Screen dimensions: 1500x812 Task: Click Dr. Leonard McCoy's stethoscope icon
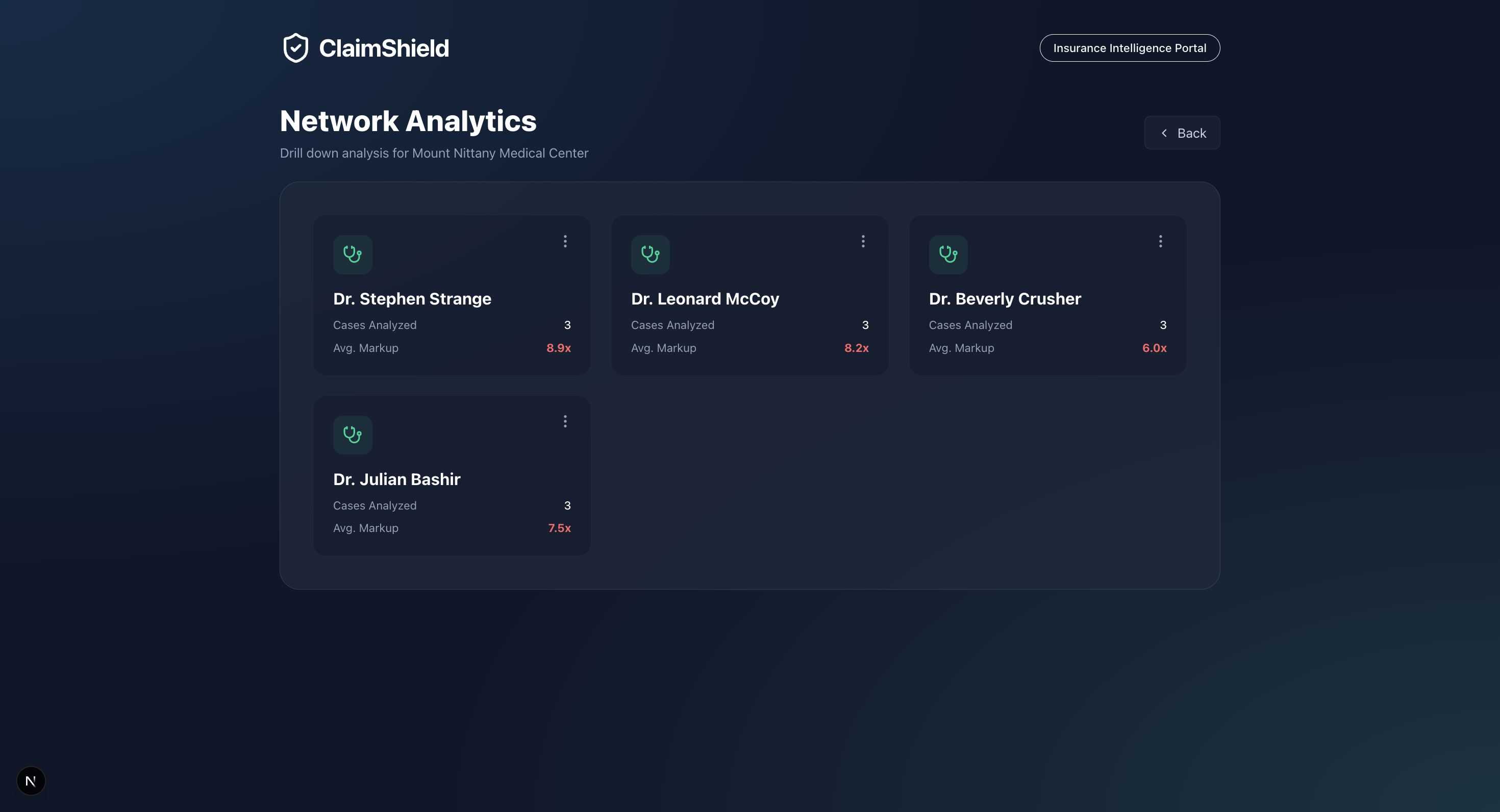[650, 255]
